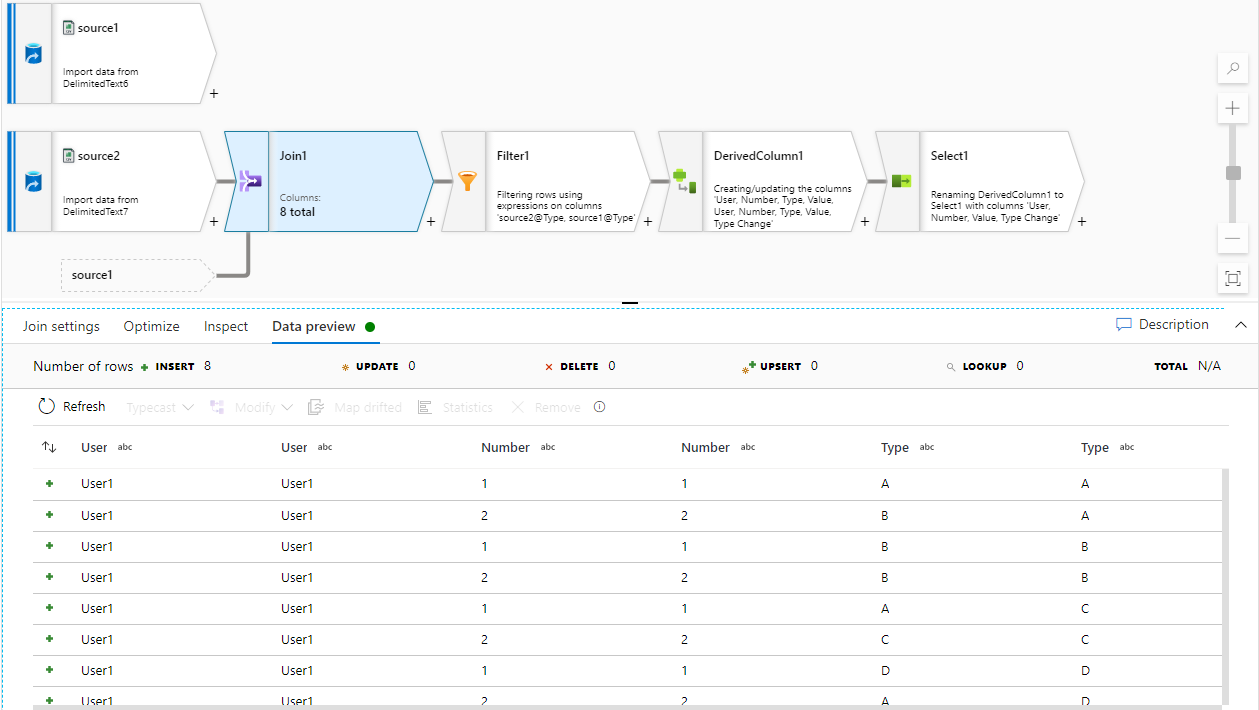The image size is (1259, 710).
Task: Click the DerivedColumn1 transformation icon
Action: coord(683,182)
